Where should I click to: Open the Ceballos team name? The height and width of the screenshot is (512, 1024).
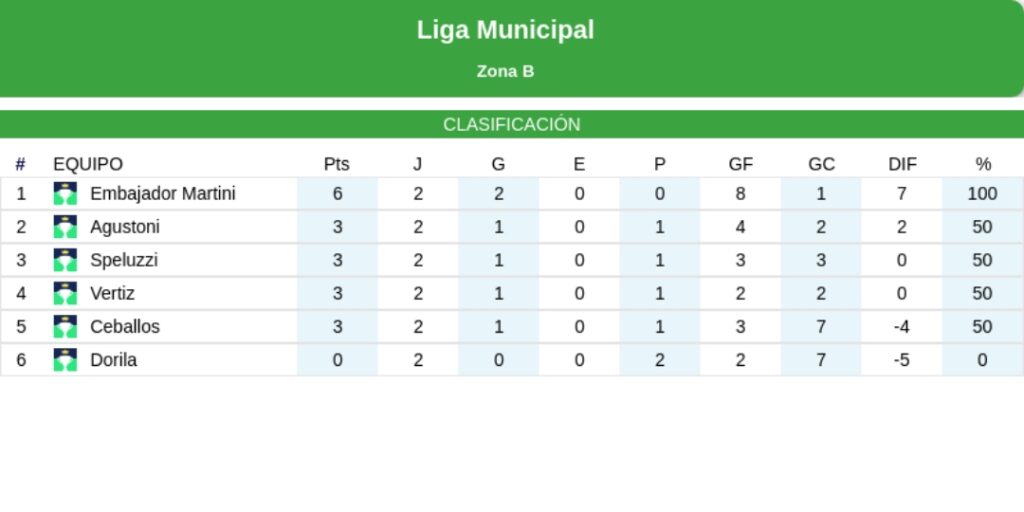point(125,327)
